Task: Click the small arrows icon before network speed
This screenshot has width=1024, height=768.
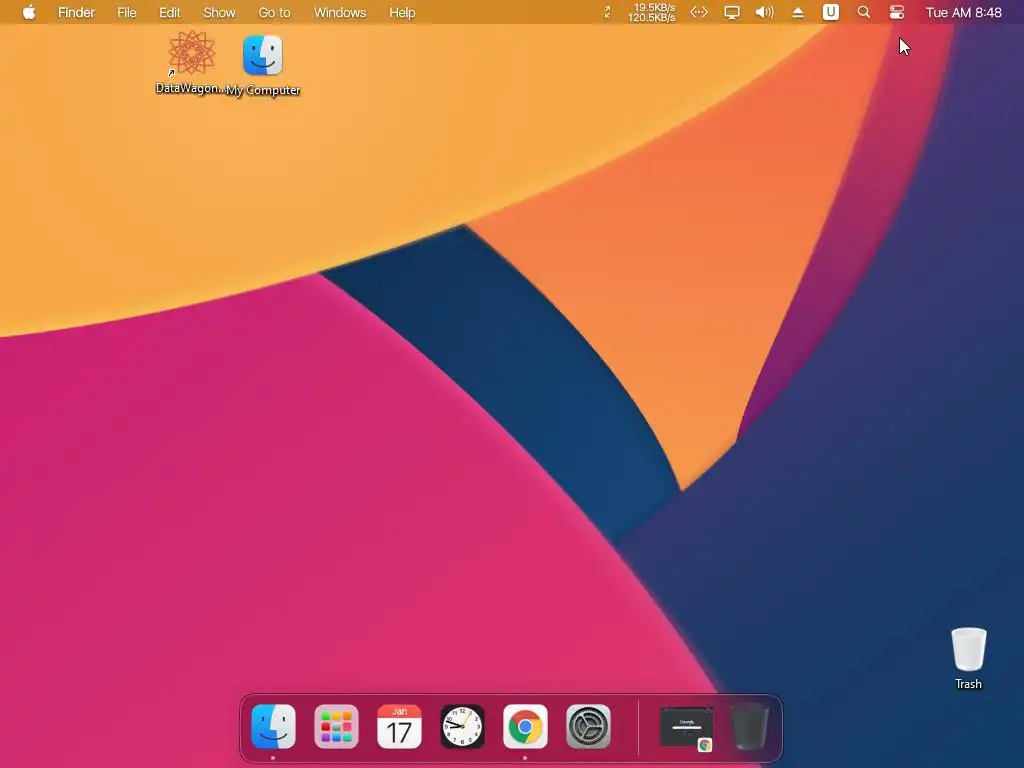Action: pos(607,12)
